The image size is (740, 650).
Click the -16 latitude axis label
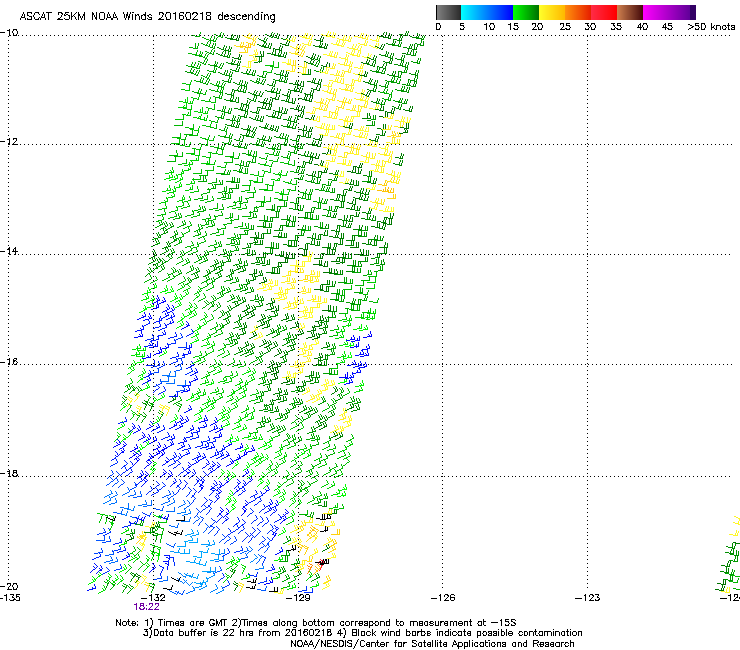pos(9,362)
